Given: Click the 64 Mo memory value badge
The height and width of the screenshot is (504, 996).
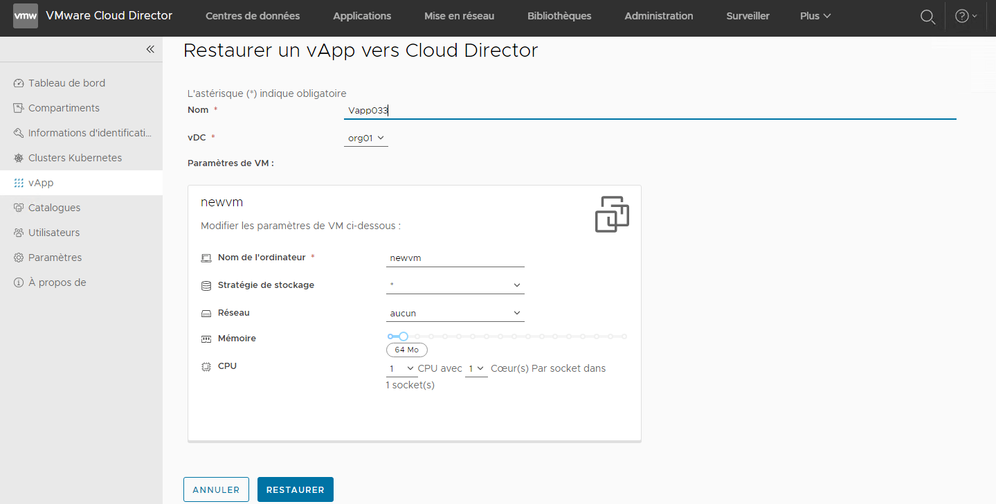Looking at the screenshot, I should [407, 350].
